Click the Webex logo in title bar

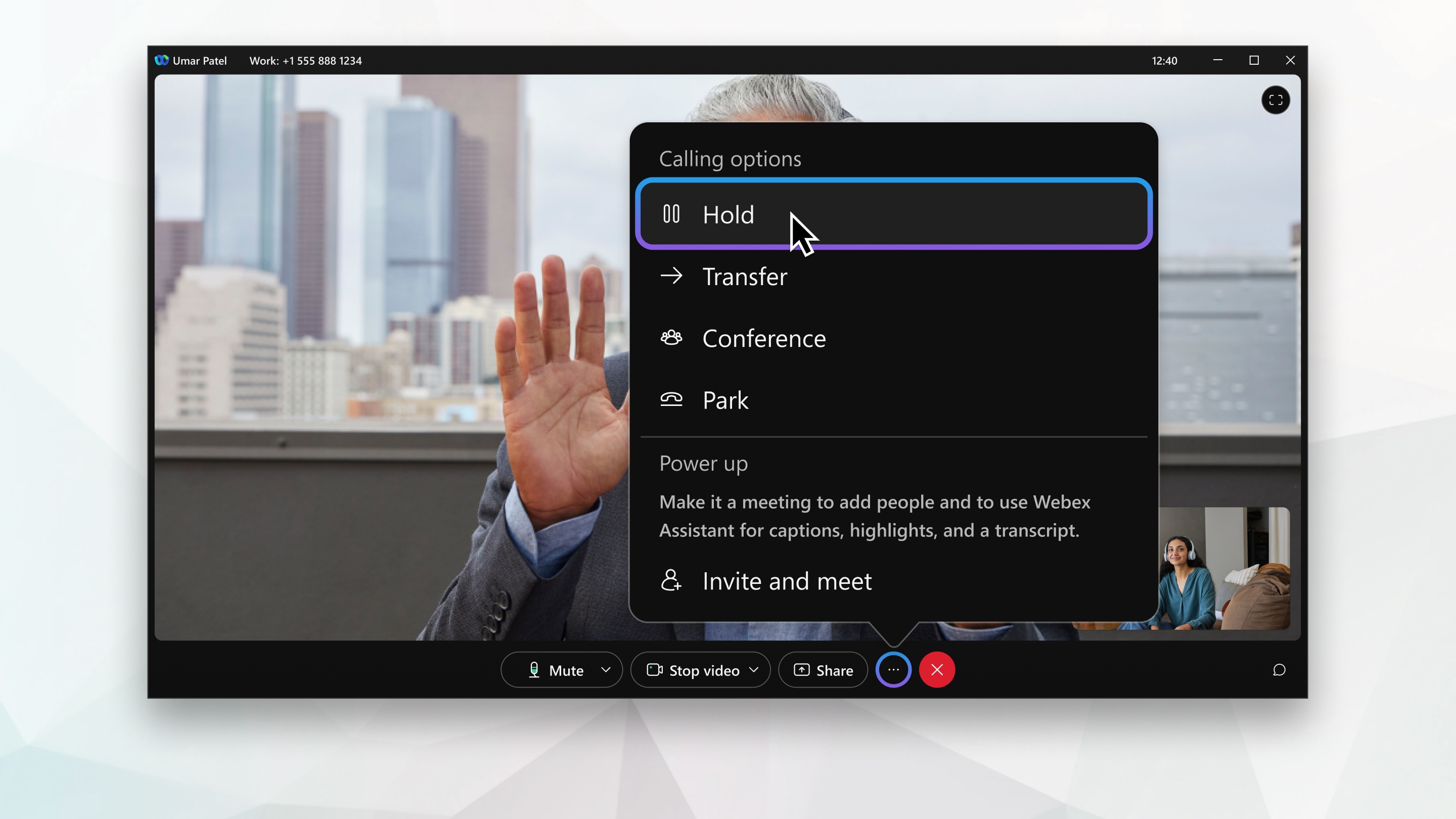[162, 60]
